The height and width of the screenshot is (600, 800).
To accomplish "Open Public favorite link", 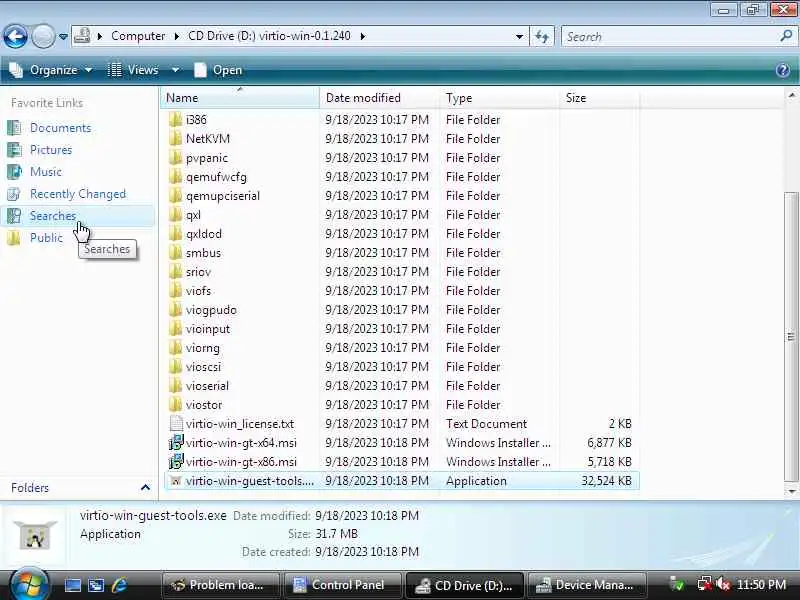I will (46, 238).
